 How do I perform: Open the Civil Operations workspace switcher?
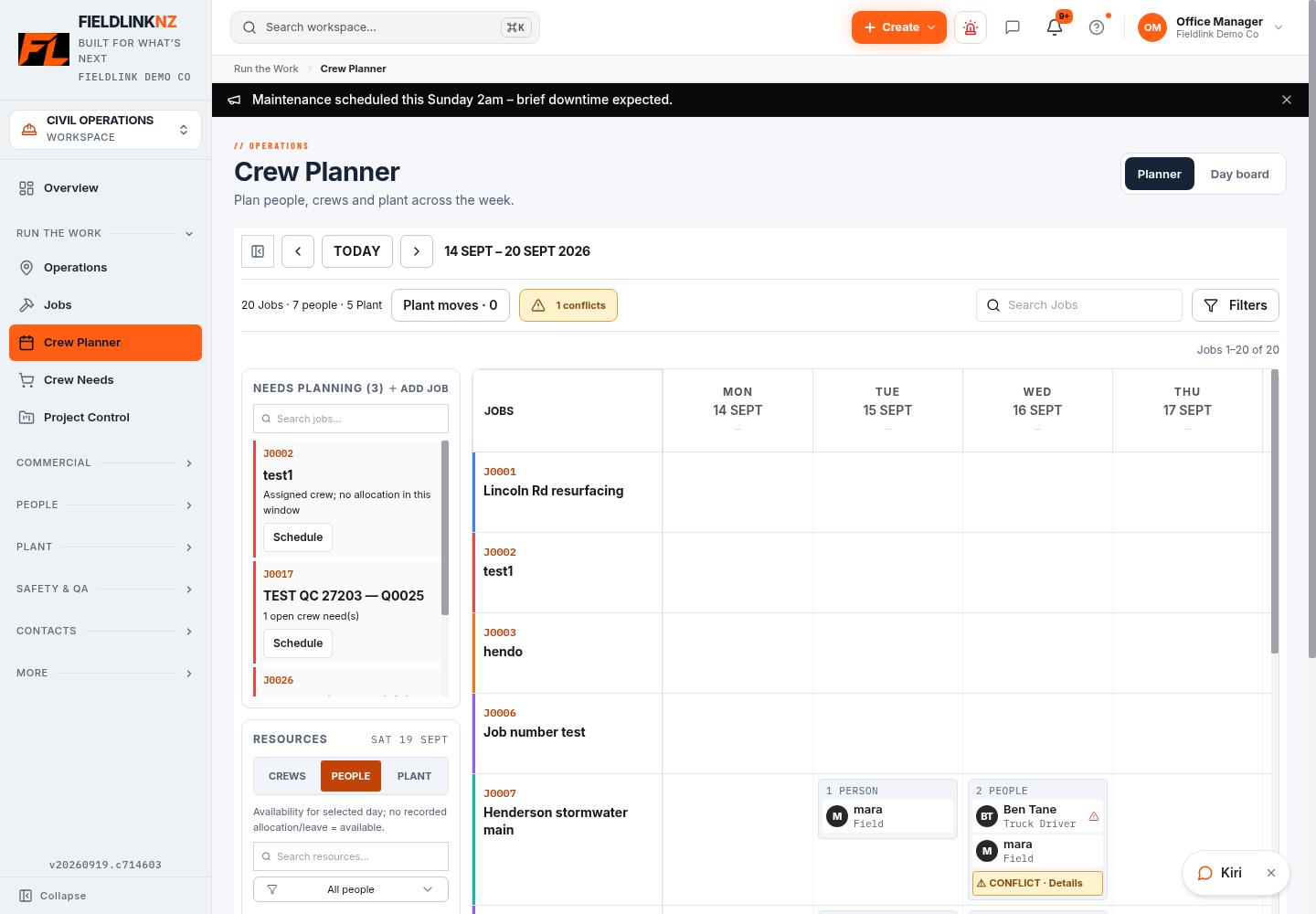(x=105, y=129)
